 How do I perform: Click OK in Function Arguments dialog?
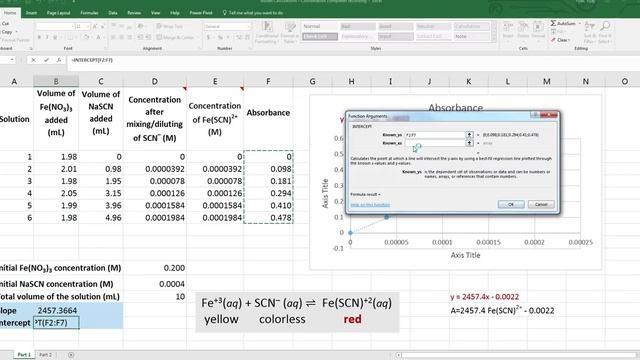(x=511, y=204)
